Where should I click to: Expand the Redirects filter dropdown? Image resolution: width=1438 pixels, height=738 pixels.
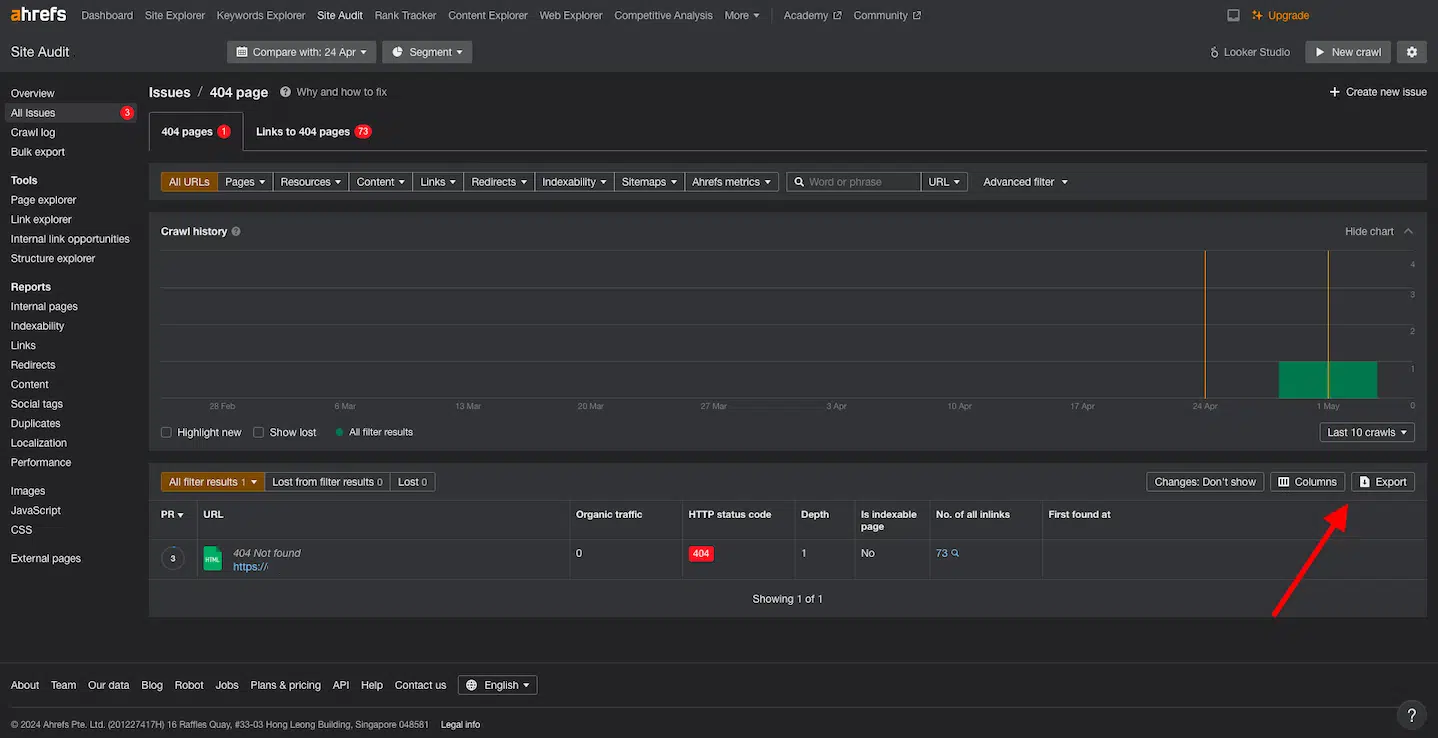pyautogui.click(x=499, y=182)
